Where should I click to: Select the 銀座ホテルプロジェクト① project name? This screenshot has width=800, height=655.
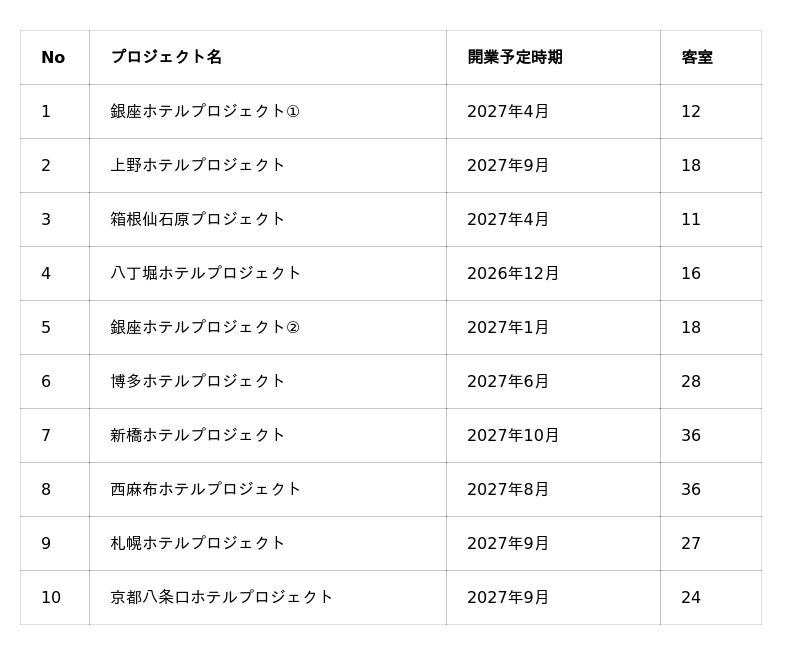click(205, 111)
